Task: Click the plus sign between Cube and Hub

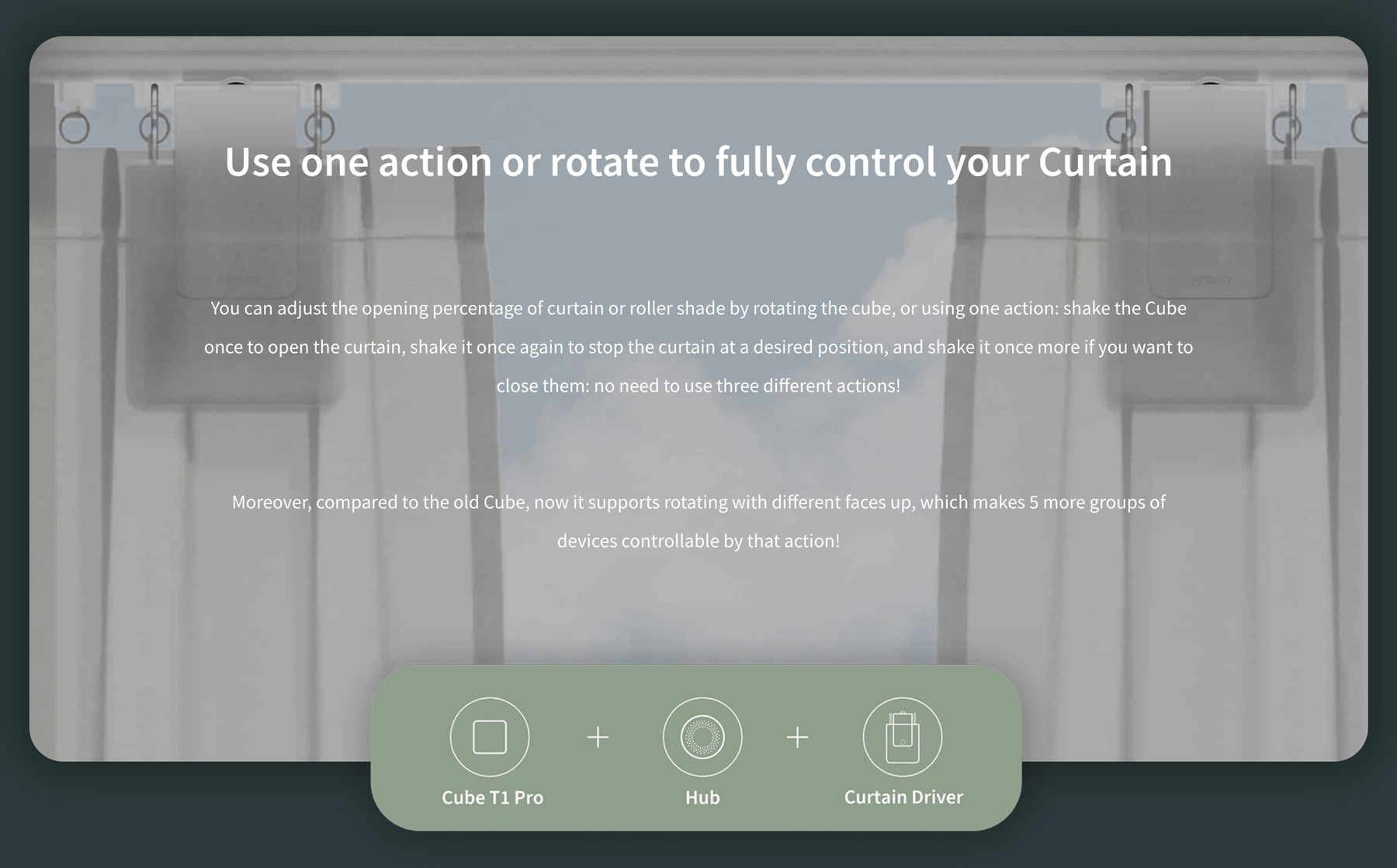Action: click(598, 737)
